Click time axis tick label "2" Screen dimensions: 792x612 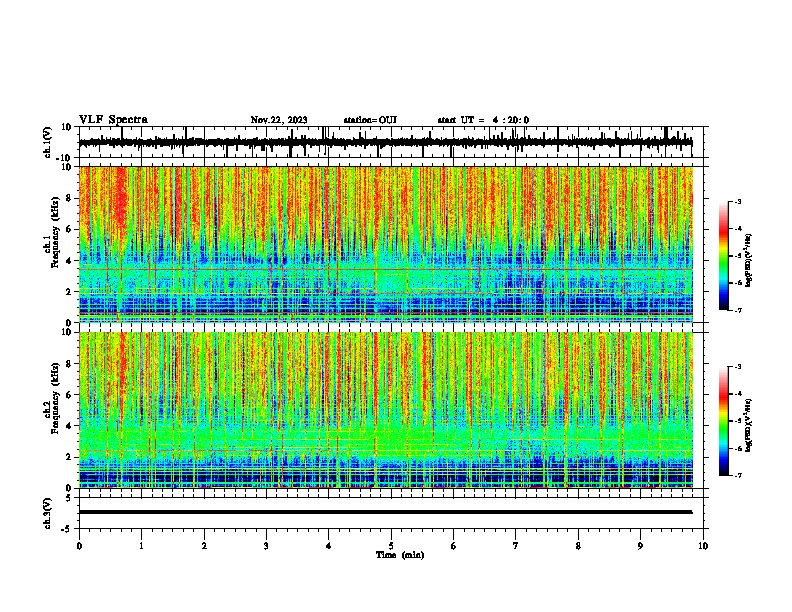click(204, 546)
